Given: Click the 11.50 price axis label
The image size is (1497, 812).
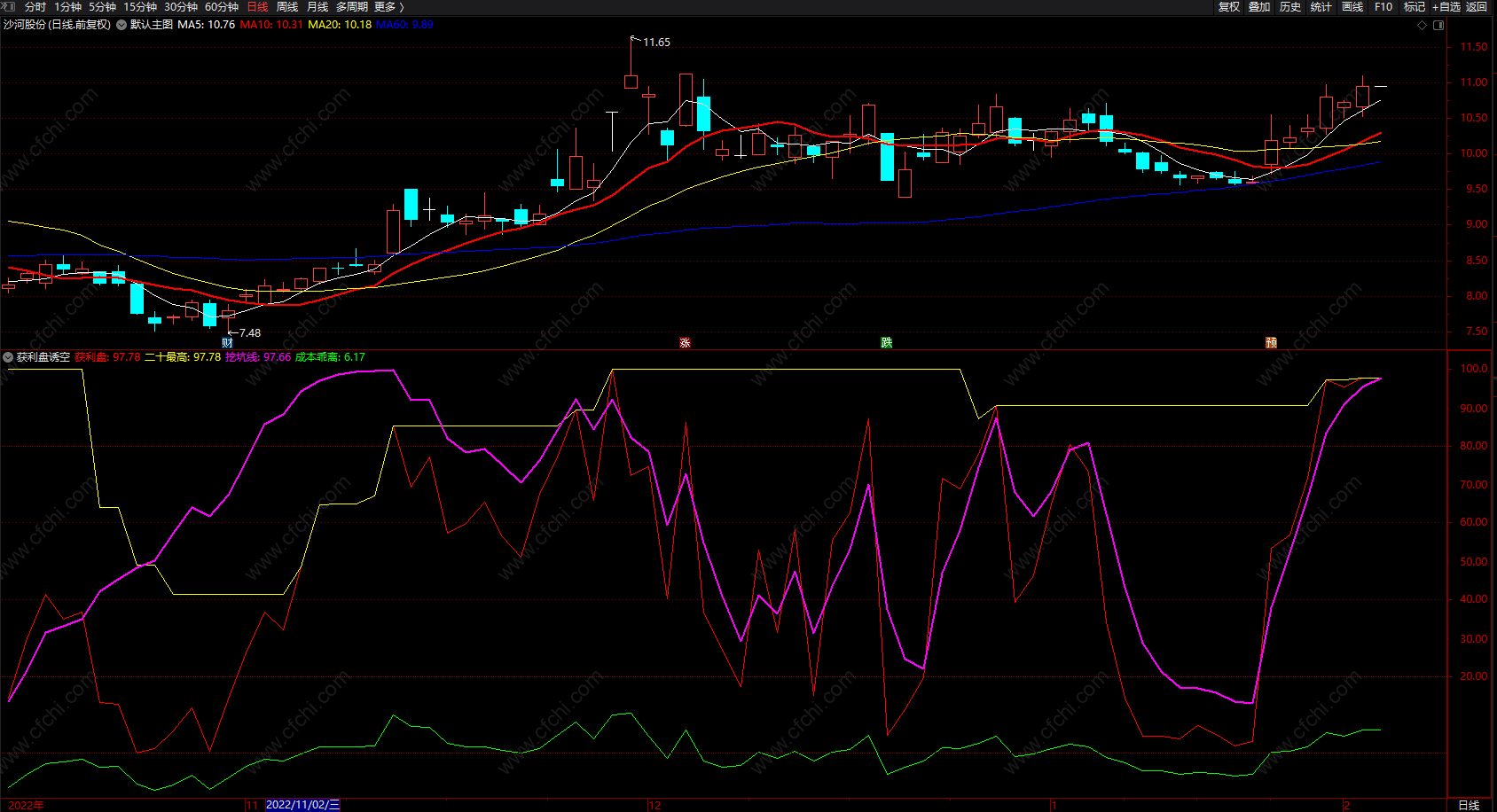Looking at the screenshot, I should coord(1474,47).
